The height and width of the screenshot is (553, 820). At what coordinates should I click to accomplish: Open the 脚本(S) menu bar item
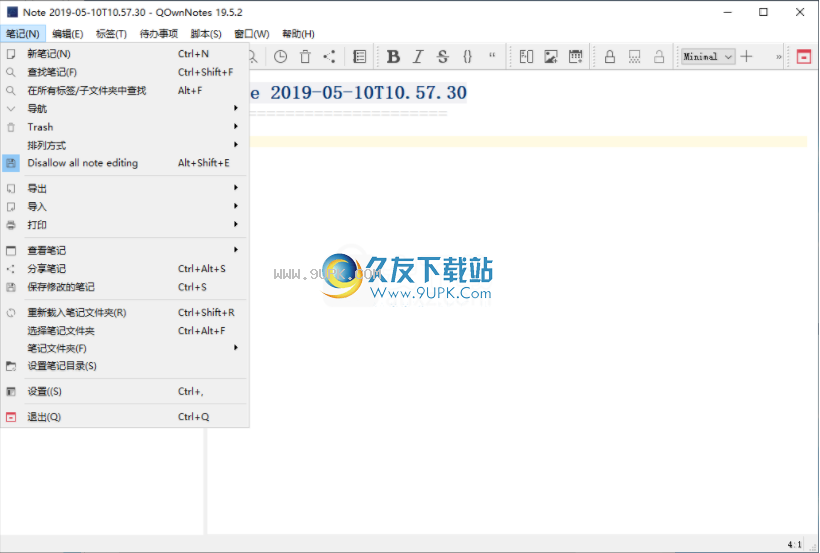[x=206, y=34]
